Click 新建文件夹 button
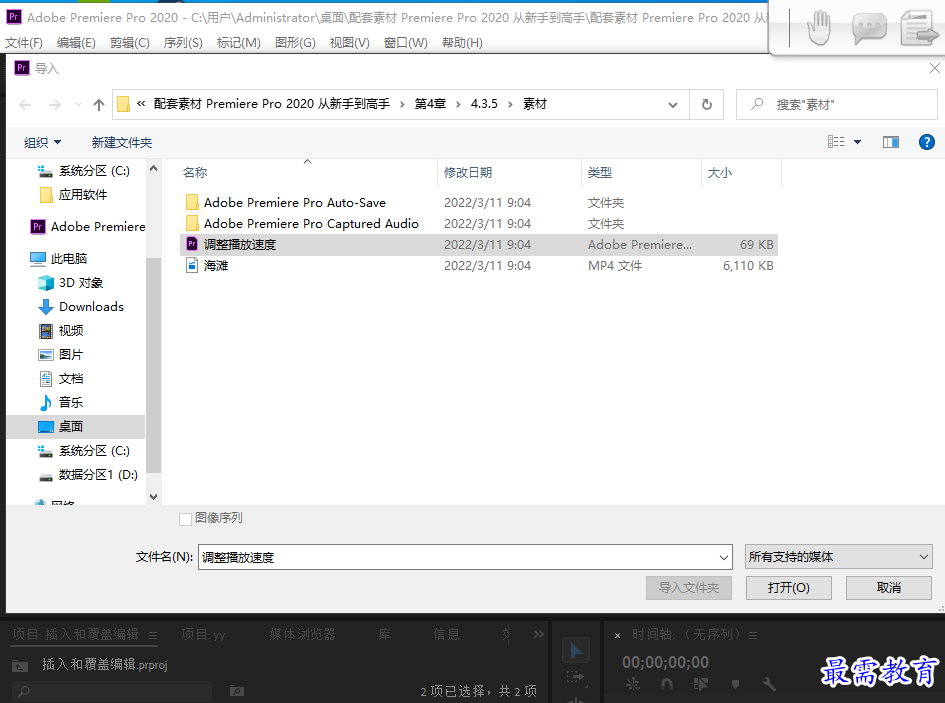Image resolution: width=945 pixels, height=703 pixels. pyautogui.click(x=122, y=143)
